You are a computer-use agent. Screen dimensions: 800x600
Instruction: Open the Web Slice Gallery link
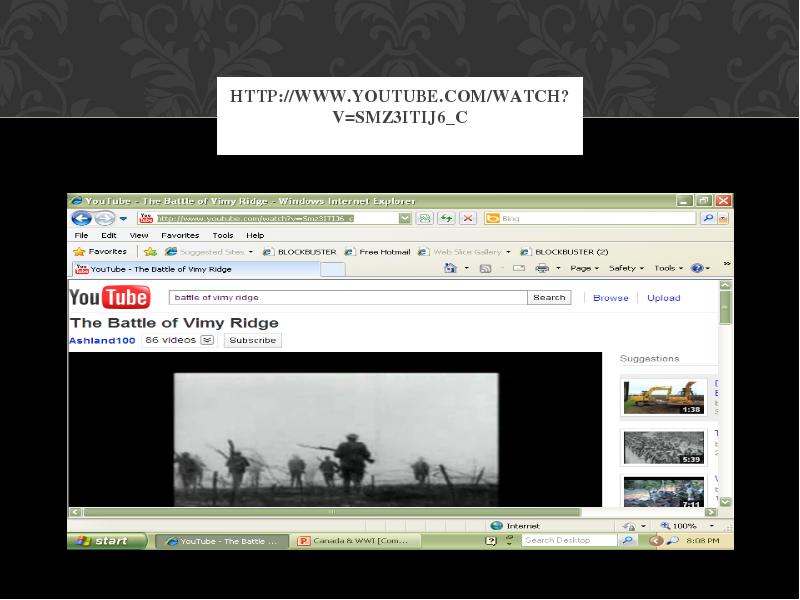464,252
